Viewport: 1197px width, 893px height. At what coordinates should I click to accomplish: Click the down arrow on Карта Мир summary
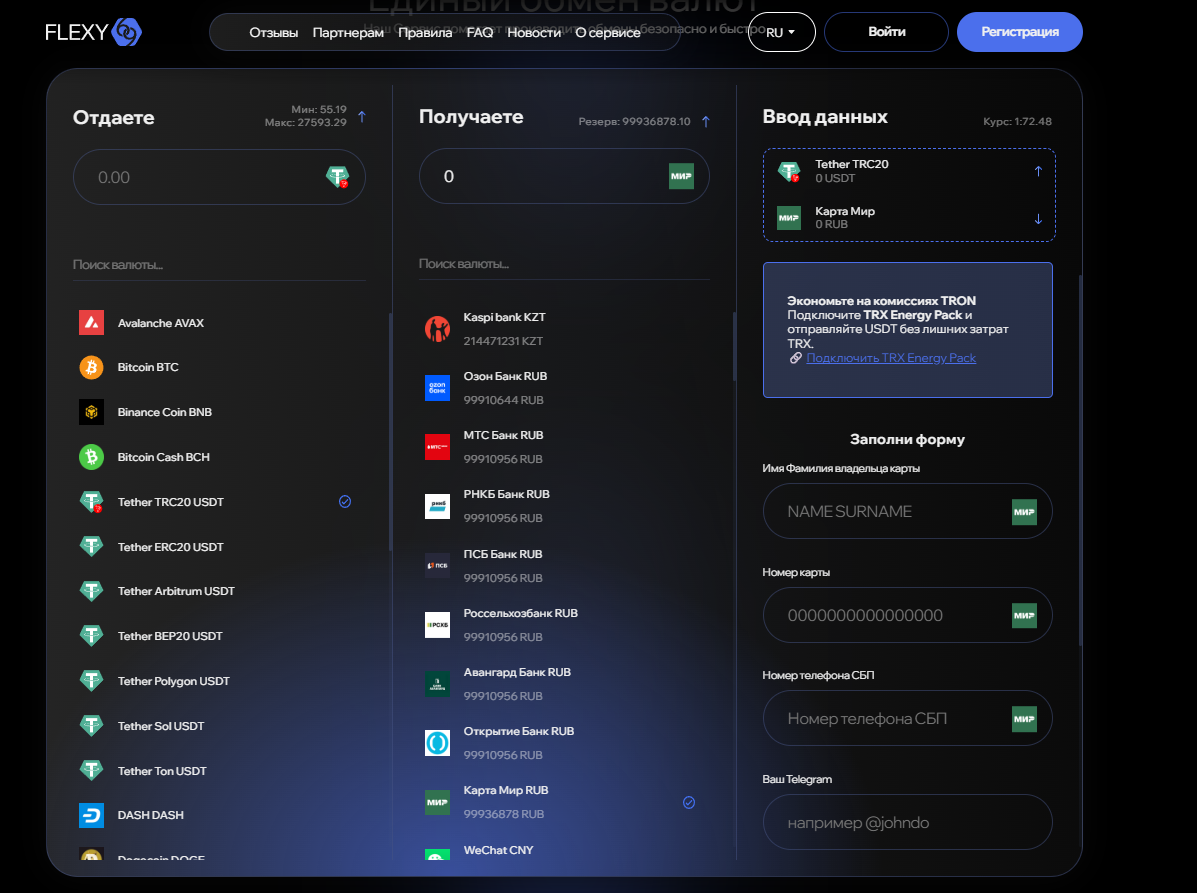tap(1038, 218)
